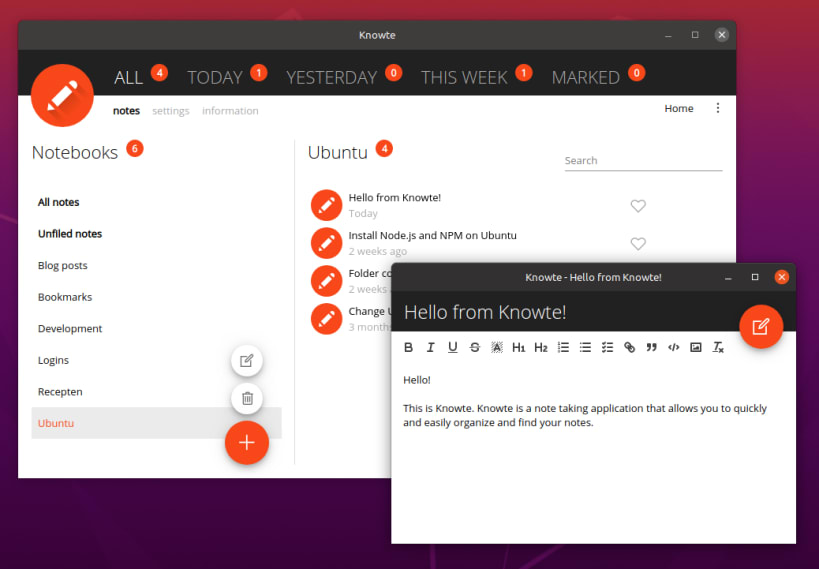Screen dimensions: 819x569
Task: Click the insert link icon
Action: [x=629, y=347]
